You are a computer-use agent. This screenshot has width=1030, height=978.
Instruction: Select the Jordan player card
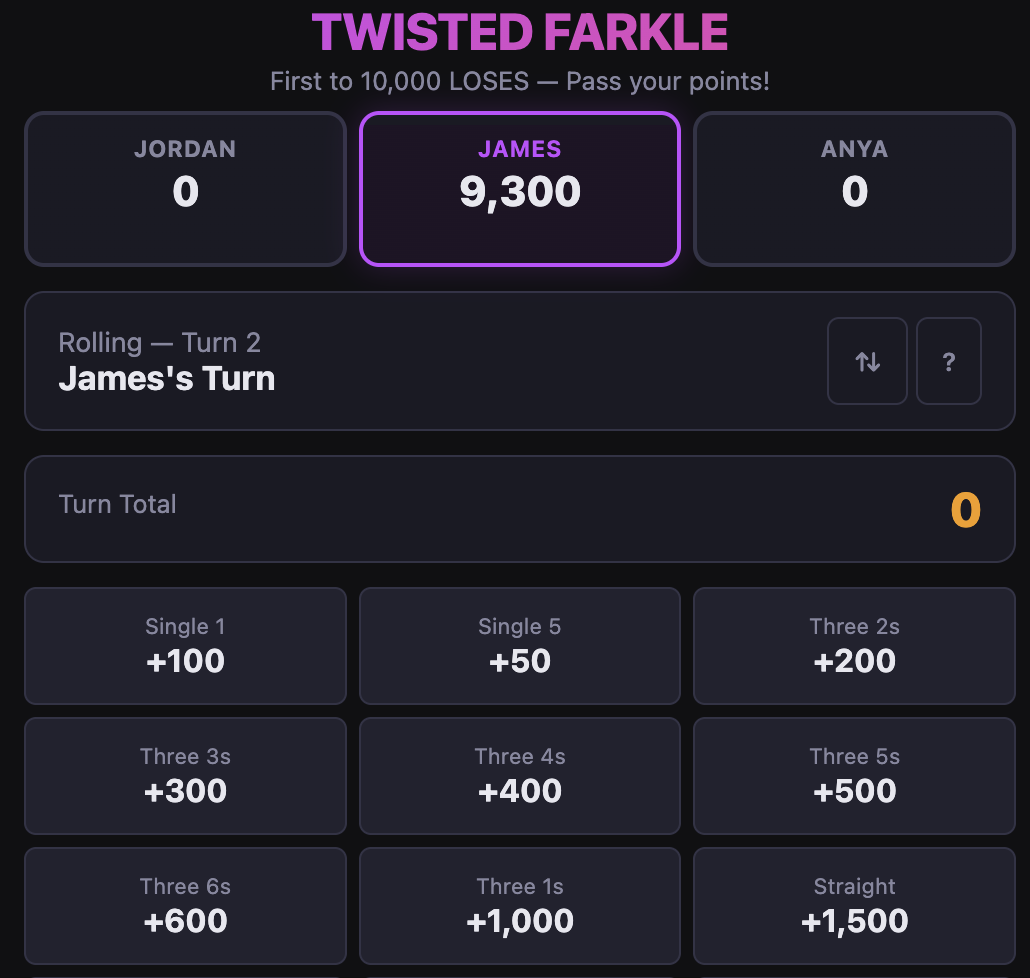[x=185, y=188]
